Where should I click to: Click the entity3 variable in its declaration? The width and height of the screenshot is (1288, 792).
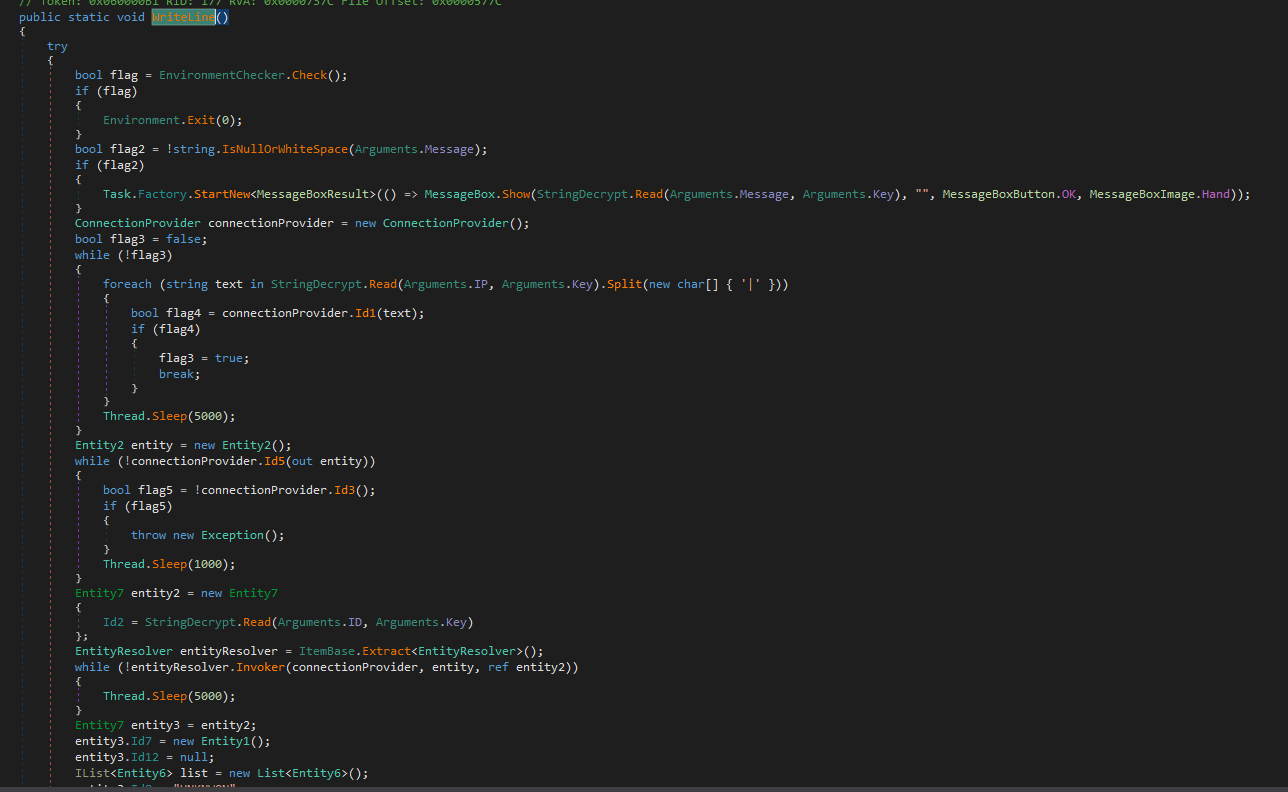(156, 725)
